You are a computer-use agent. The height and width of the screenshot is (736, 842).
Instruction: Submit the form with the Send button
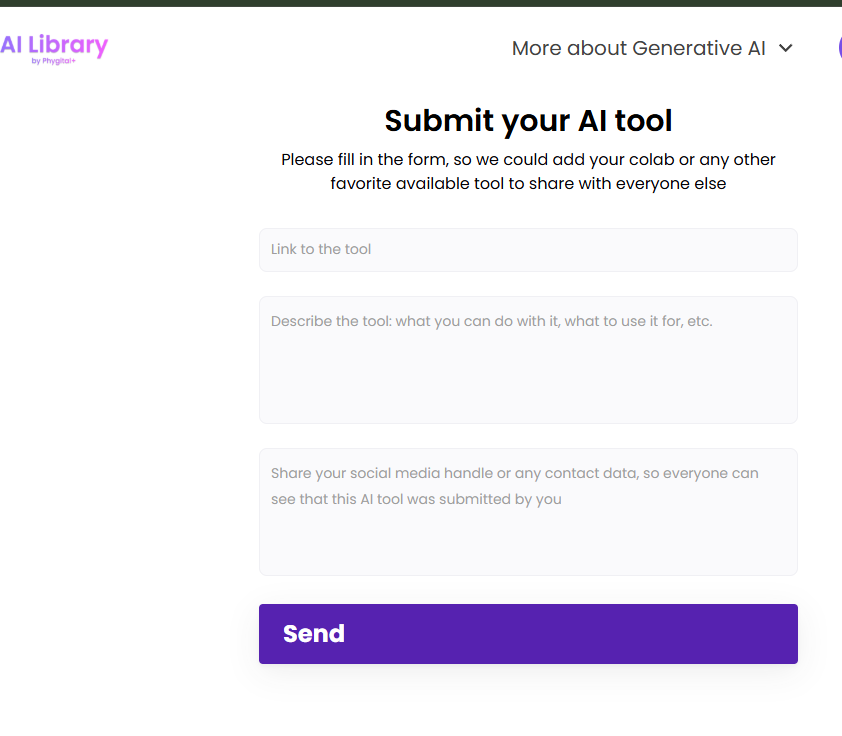coord(528,633)
